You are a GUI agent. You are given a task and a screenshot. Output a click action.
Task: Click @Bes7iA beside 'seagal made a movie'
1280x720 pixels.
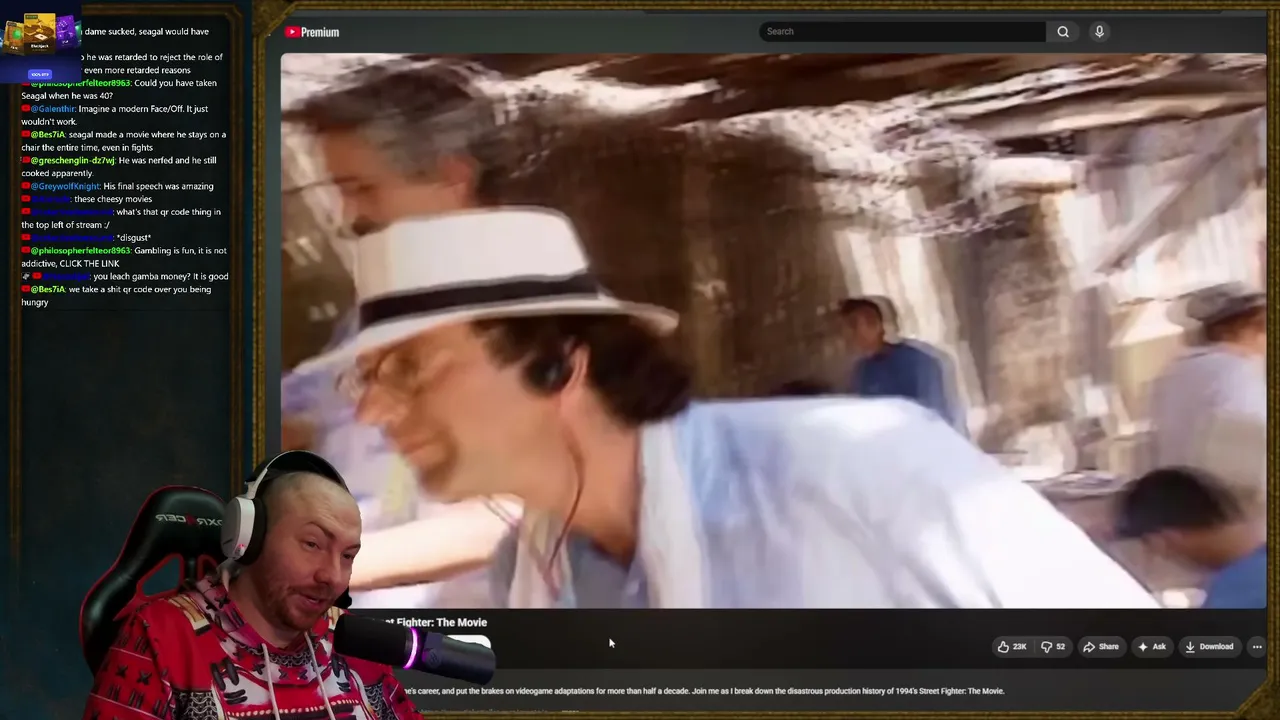coord(47,134)
